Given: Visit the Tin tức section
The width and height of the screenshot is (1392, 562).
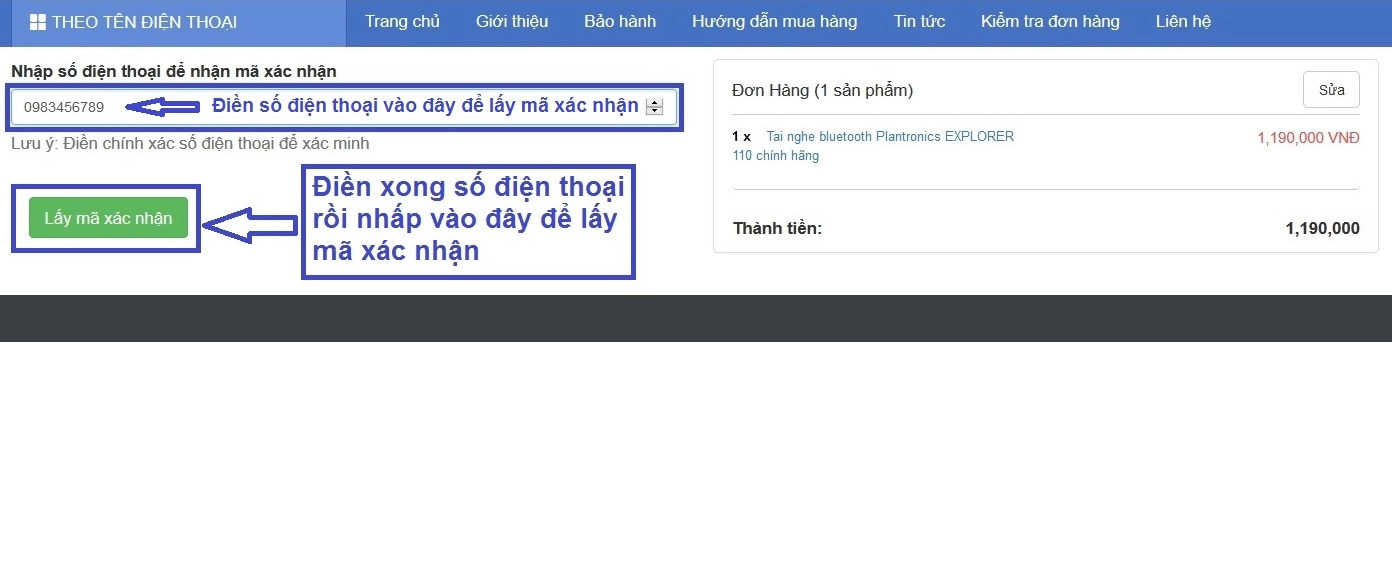Looking at the screenshot, I should click(x=919, y=22).
